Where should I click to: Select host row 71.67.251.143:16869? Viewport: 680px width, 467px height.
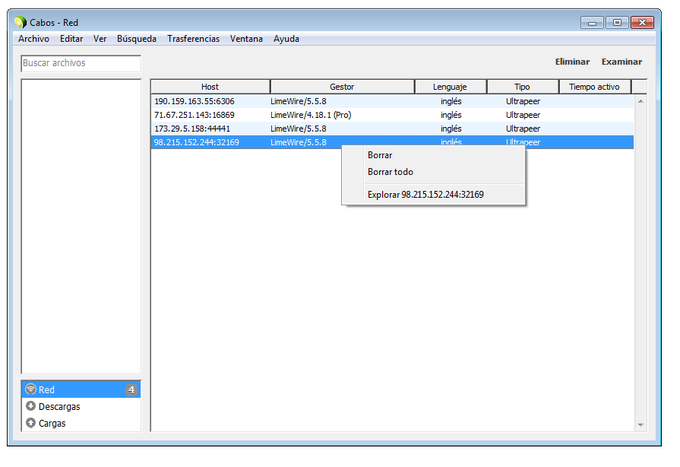coord(392,115)
